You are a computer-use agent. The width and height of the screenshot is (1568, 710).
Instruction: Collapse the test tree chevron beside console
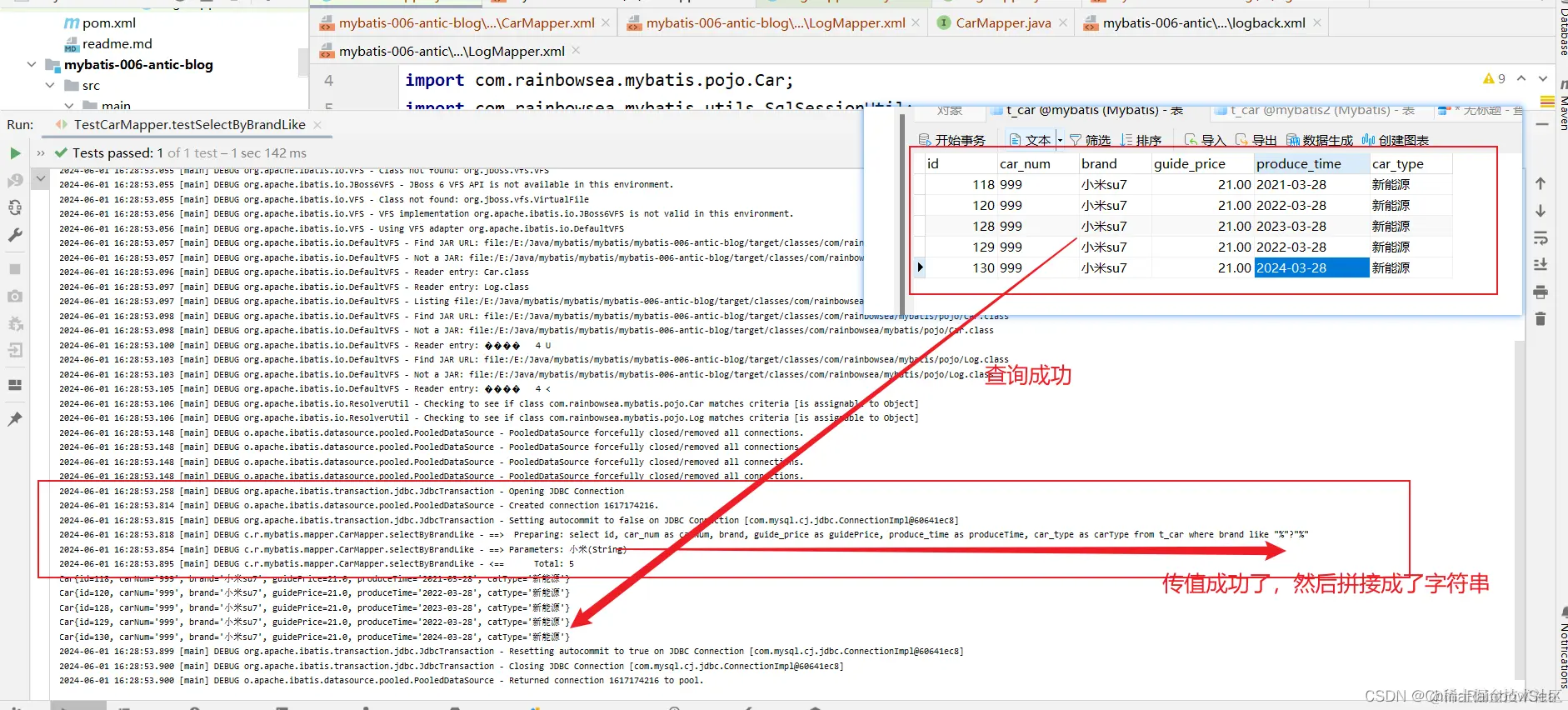click(40, 178)
